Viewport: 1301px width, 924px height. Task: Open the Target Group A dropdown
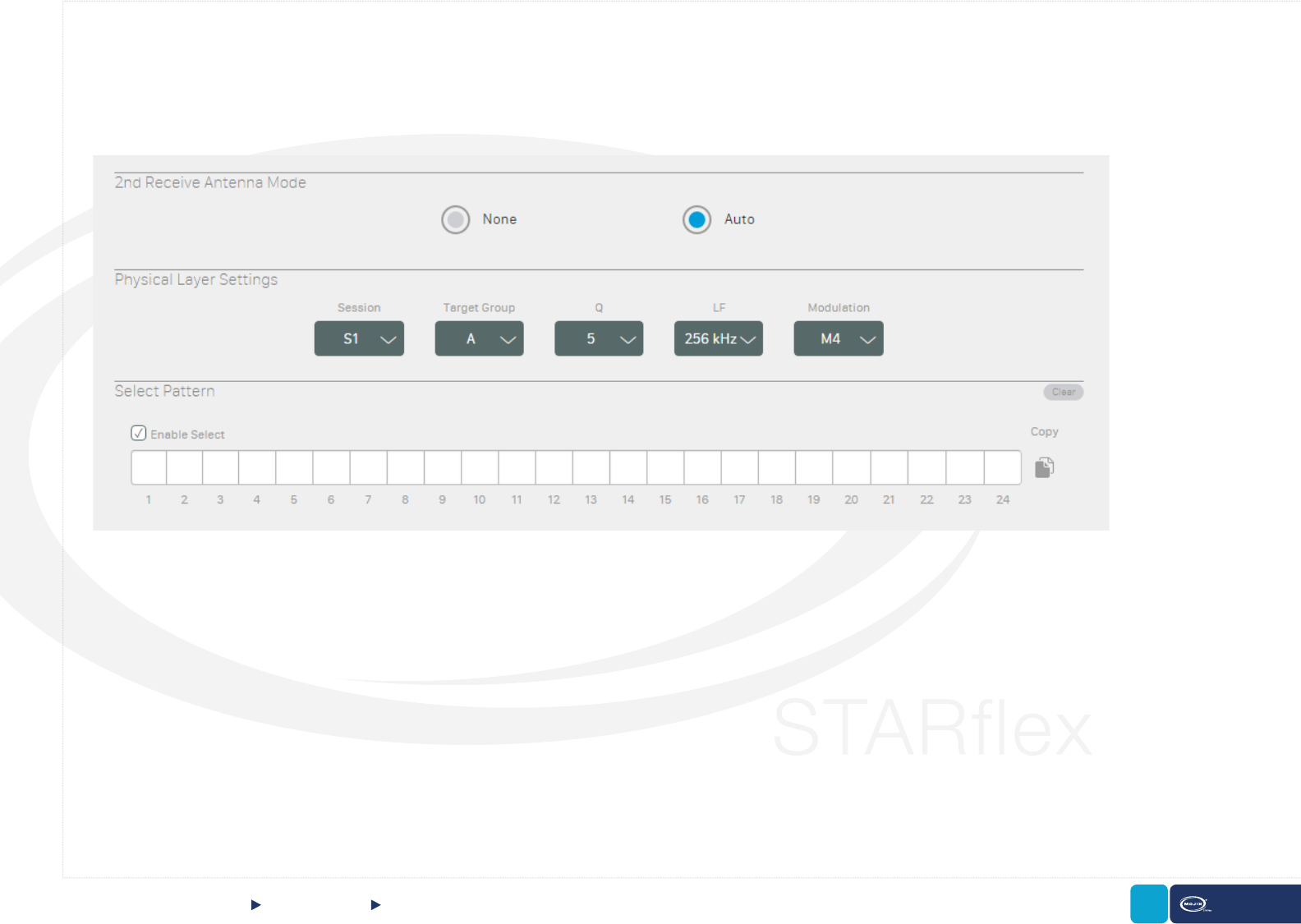coord(479,338)
